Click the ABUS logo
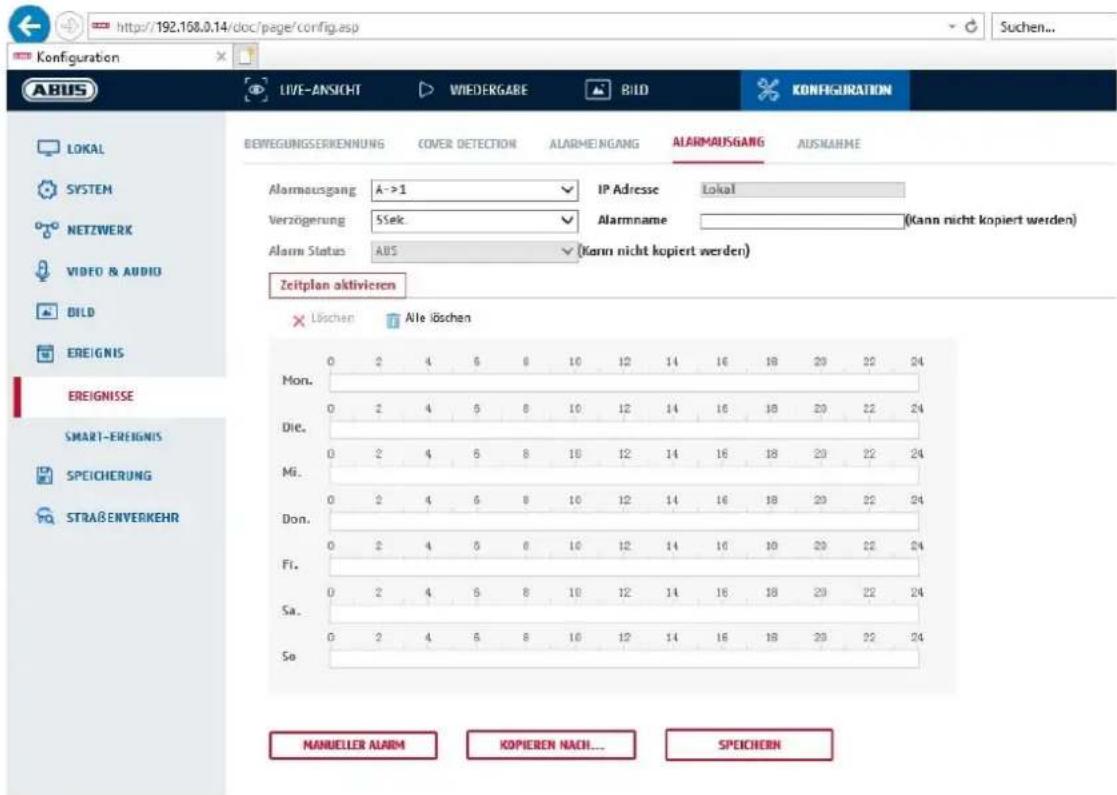Screen dimensions: 1117x795 tap(59, 90)
